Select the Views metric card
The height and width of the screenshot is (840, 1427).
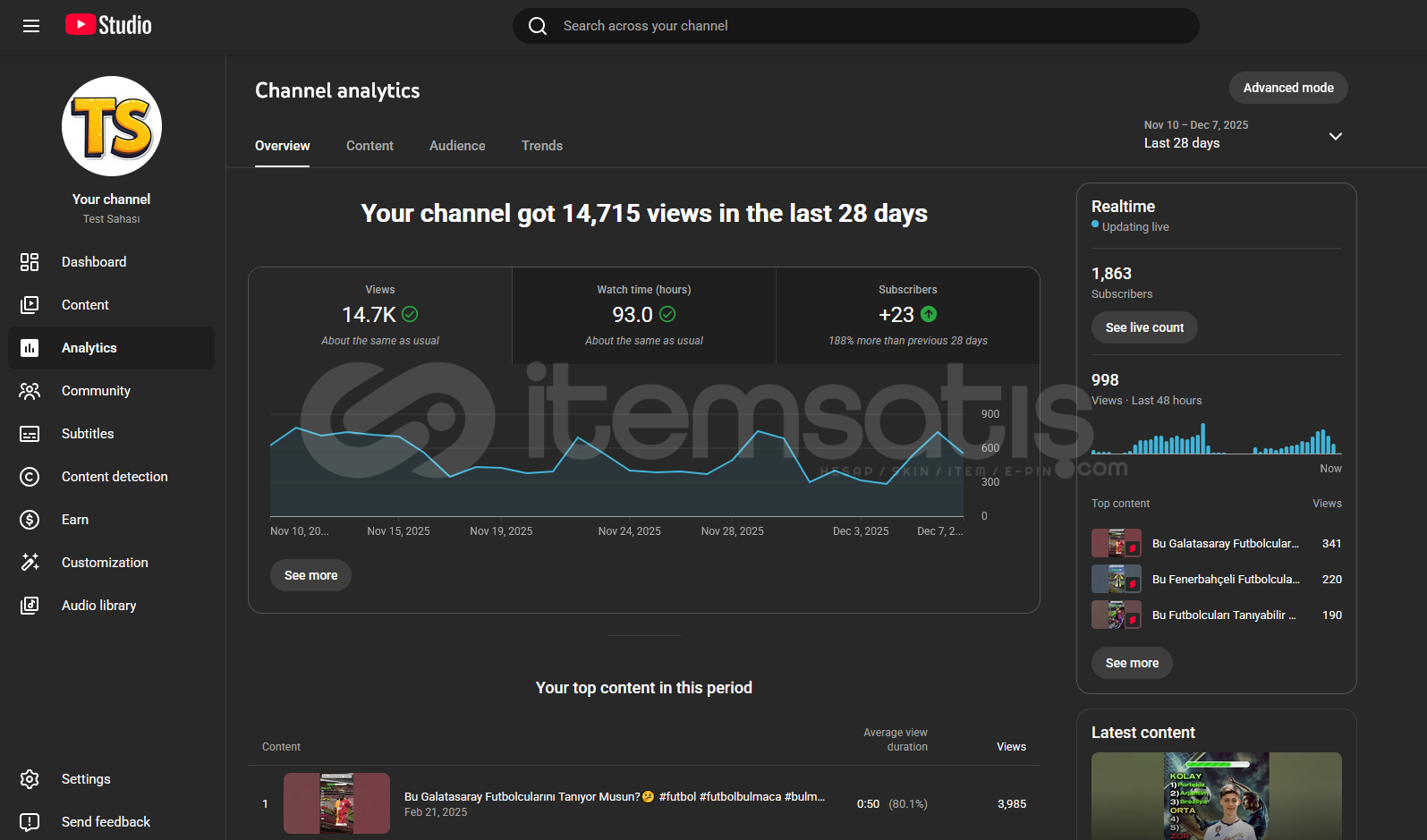click(380, 316)
